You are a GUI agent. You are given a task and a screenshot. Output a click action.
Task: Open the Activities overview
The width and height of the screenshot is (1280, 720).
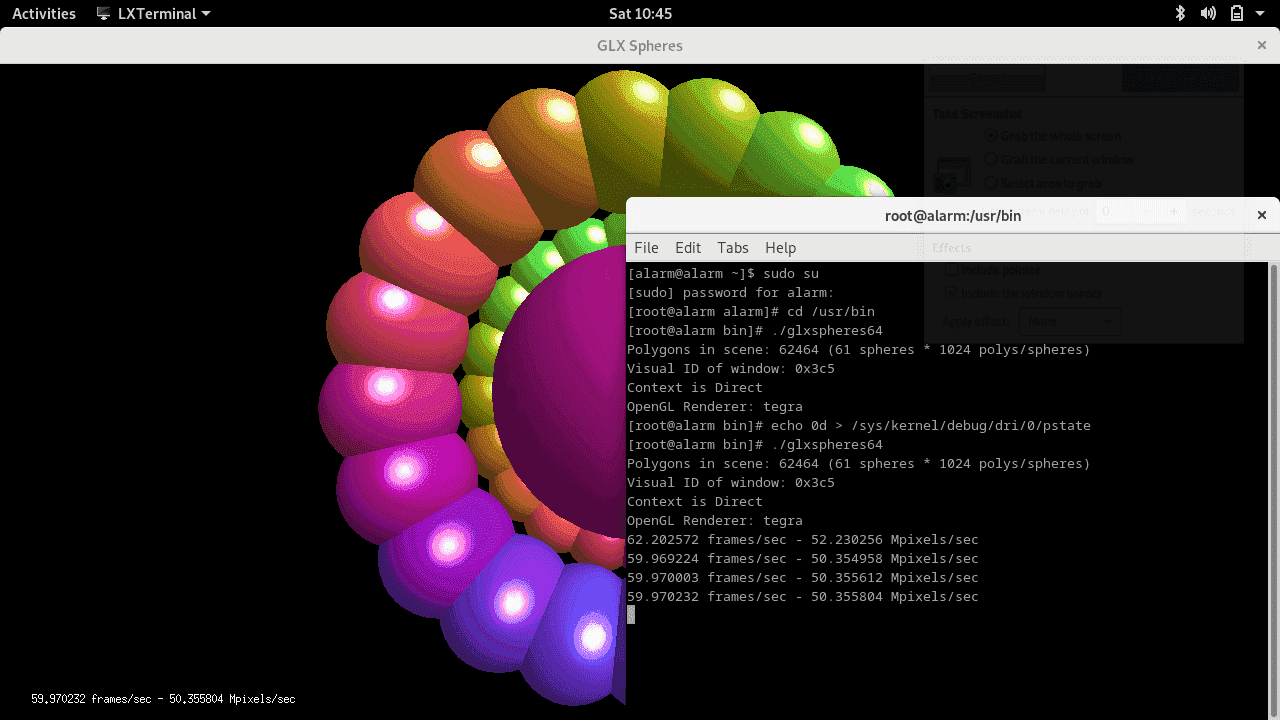click(44, 13)
